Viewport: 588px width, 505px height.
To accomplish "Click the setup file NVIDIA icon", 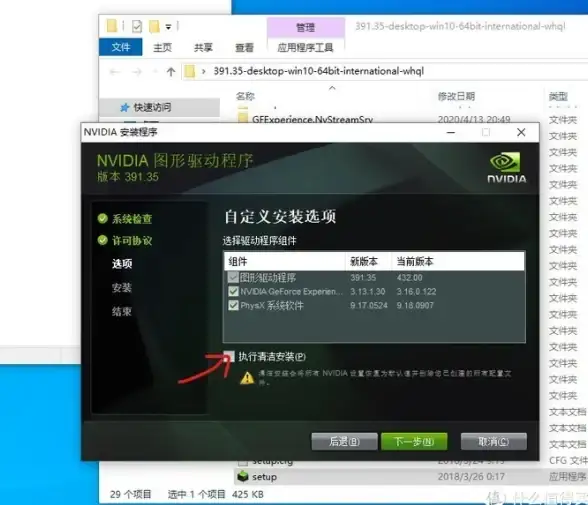I will coord(243,477).
